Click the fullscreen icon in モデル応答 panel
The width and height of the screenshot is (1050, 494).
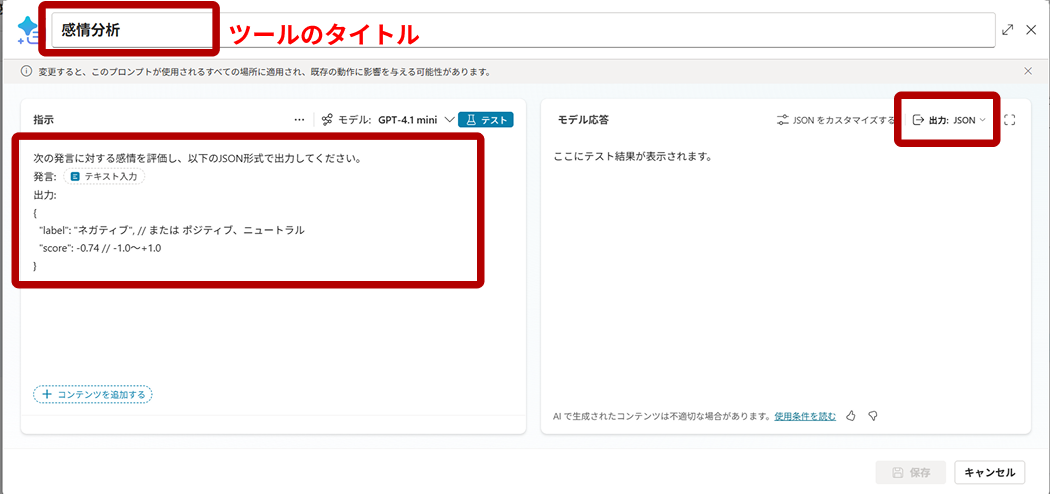1009,120
